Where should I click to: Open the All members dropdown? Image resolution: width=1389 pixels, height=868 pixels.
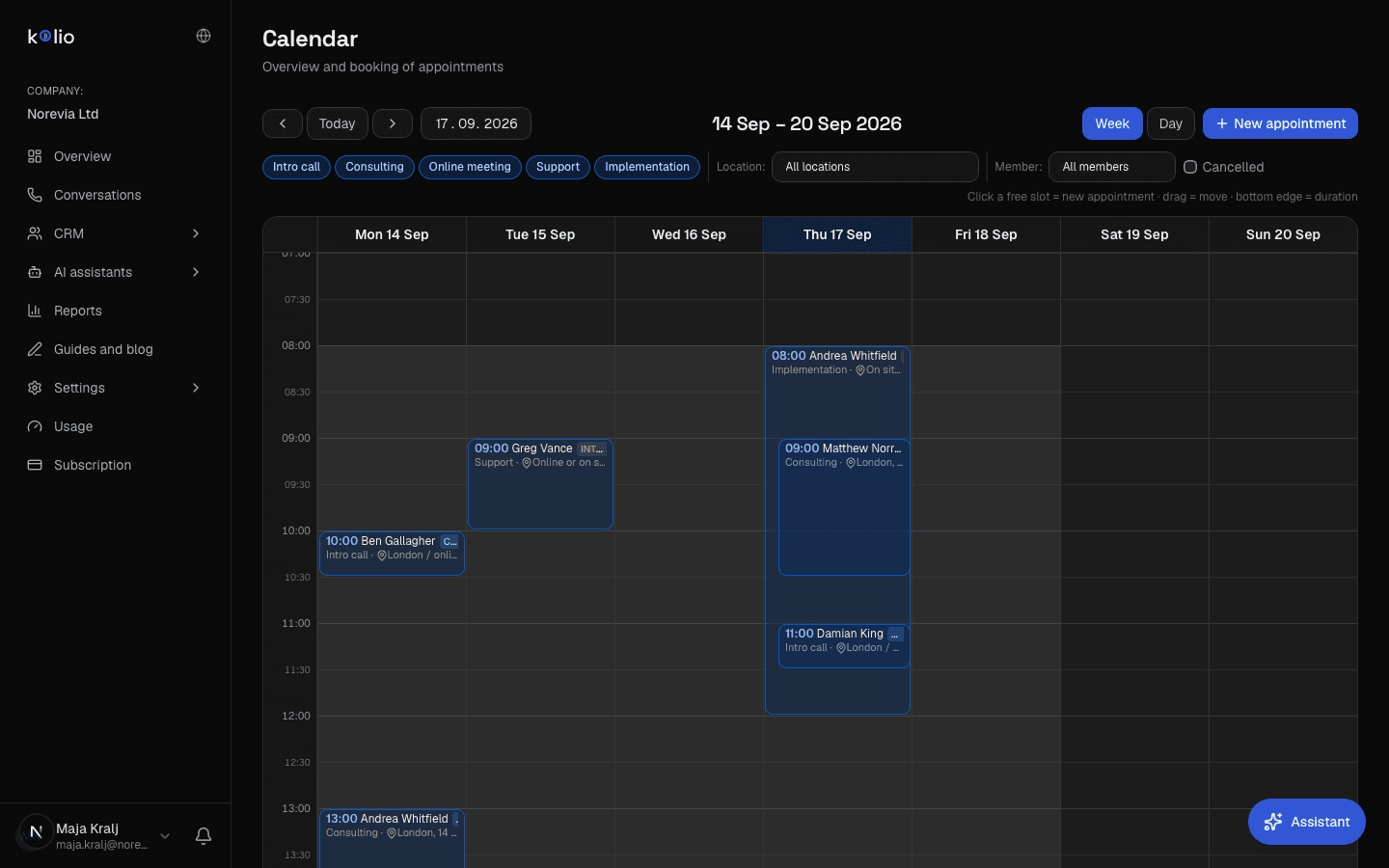pos(1111,167)
